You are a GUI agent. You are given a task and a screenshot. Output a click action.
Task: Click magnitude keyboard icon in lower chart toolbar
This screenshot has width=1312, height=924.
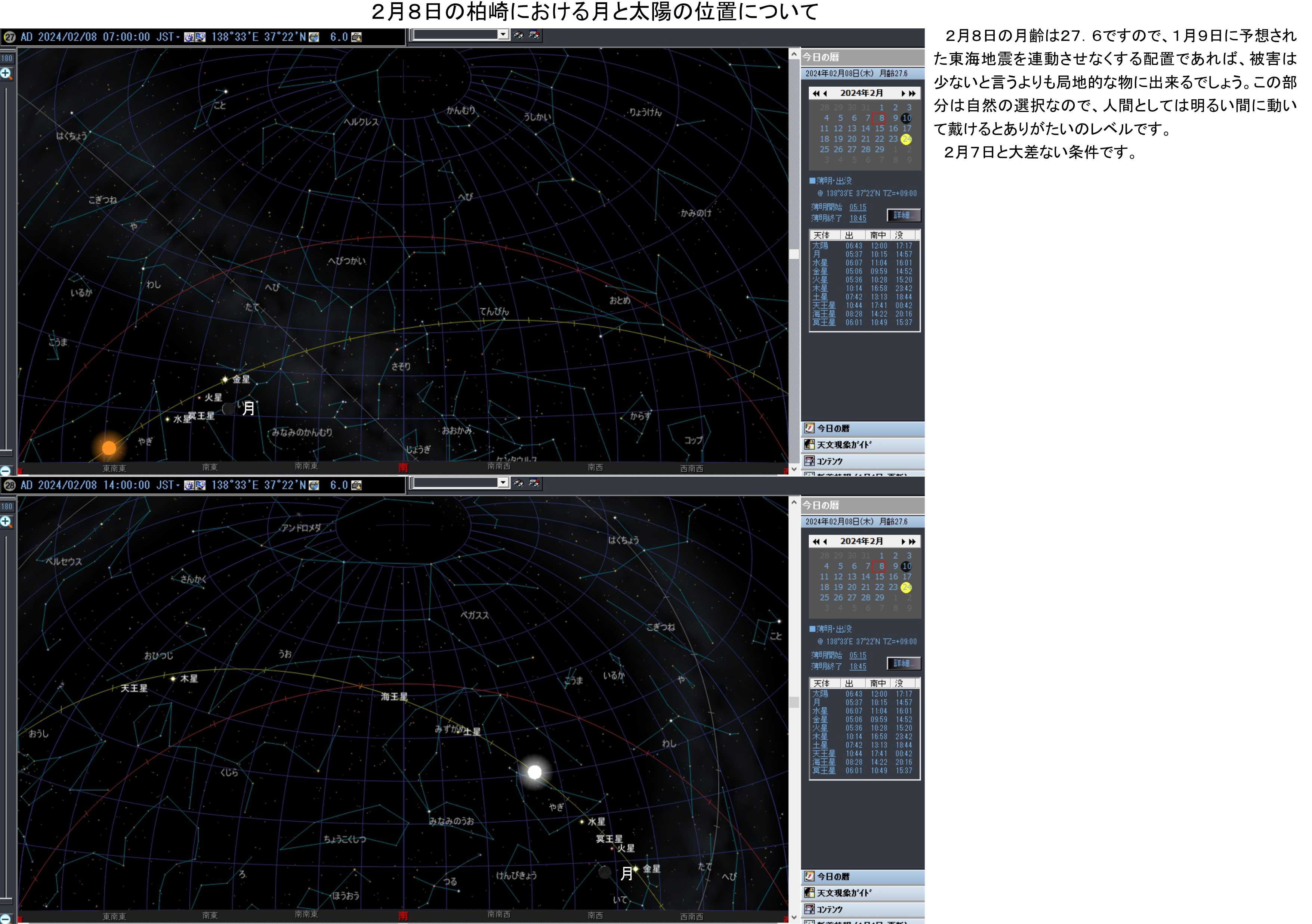[356, 486]
